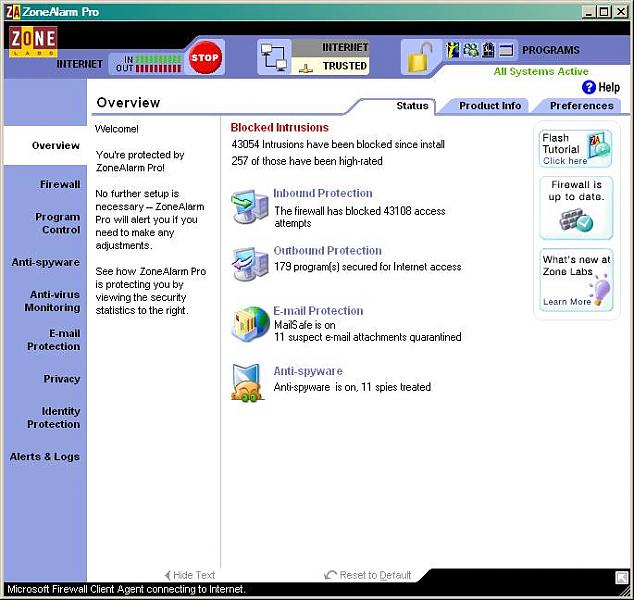
Task: Open Anti-spyware in the sidebar
Action: [45, 262]
